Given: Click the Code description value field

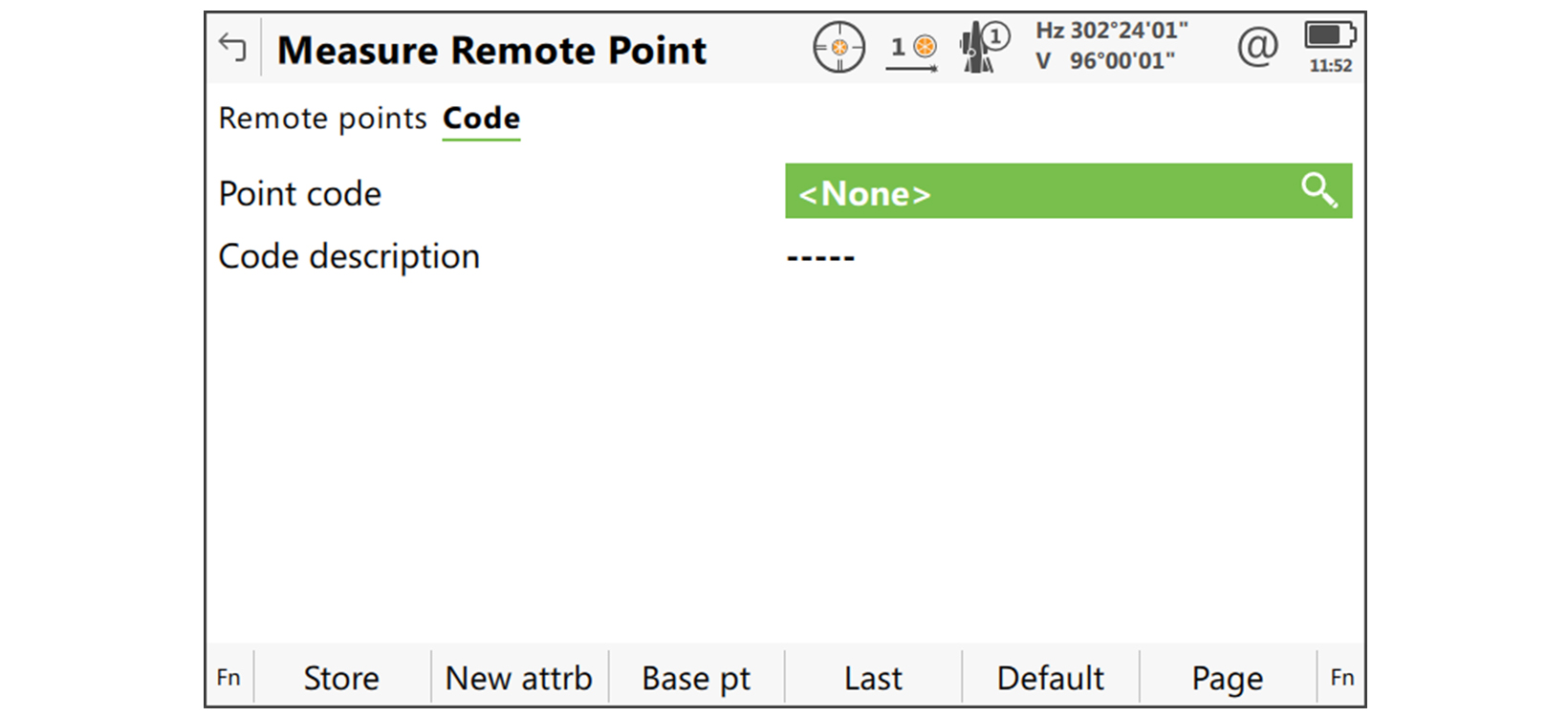Looking at the screenshot, I should pos(820,257).
